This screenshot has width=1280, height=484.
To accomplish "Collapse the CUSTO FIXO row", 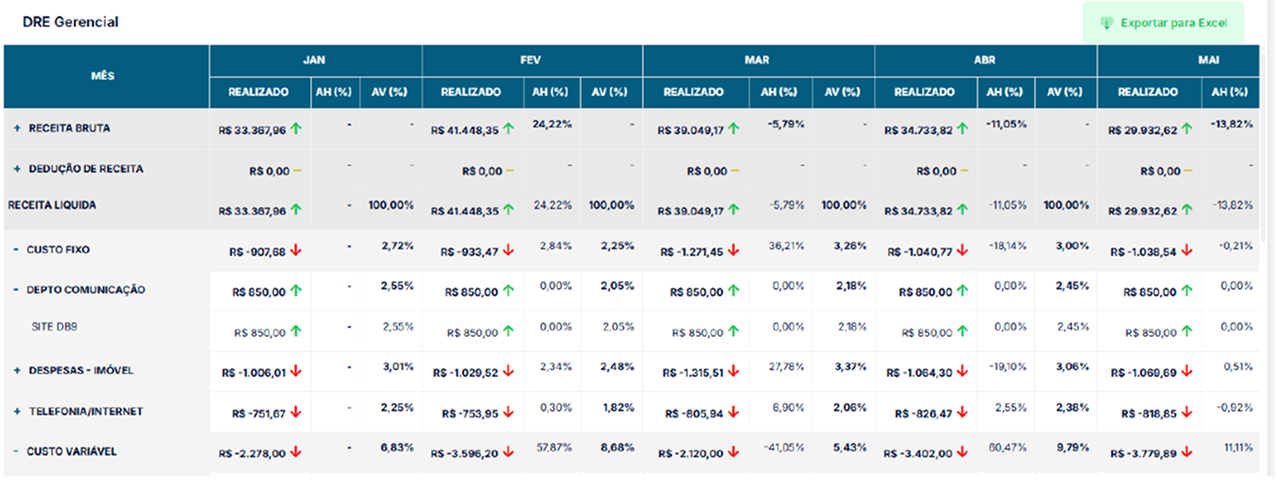I will tap(16, 249).
